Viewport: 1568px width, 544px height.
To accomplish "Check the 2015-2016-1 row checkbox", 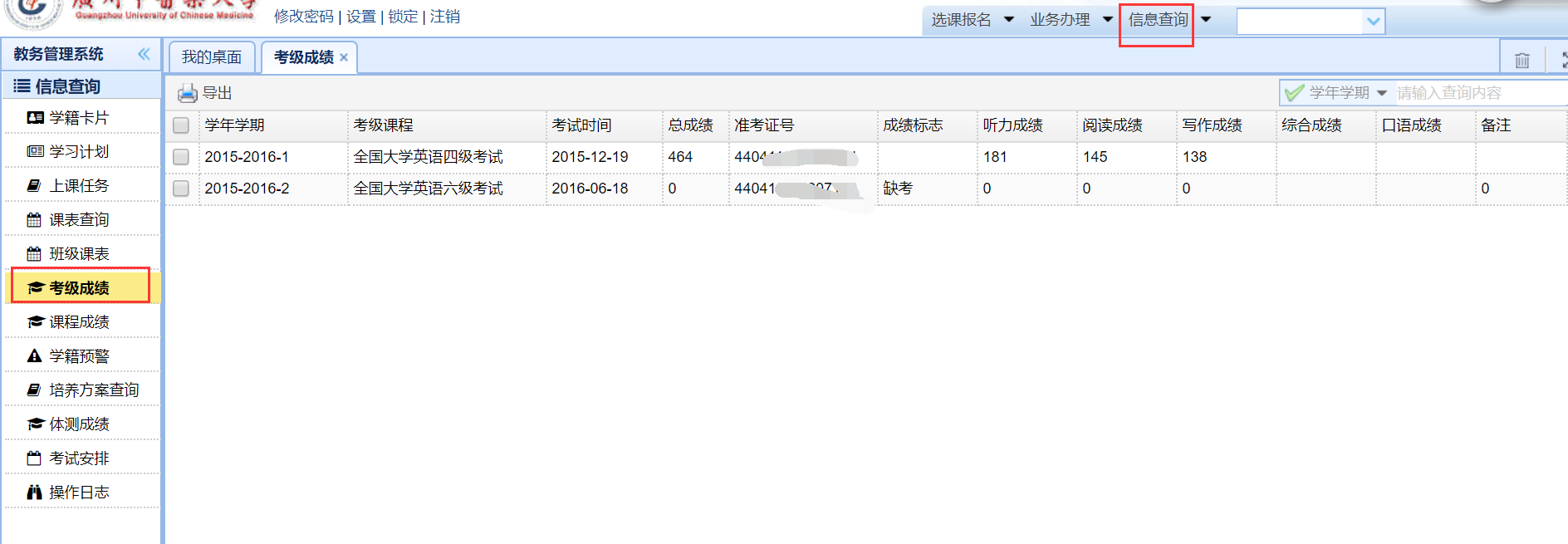I will coord(181,157).
